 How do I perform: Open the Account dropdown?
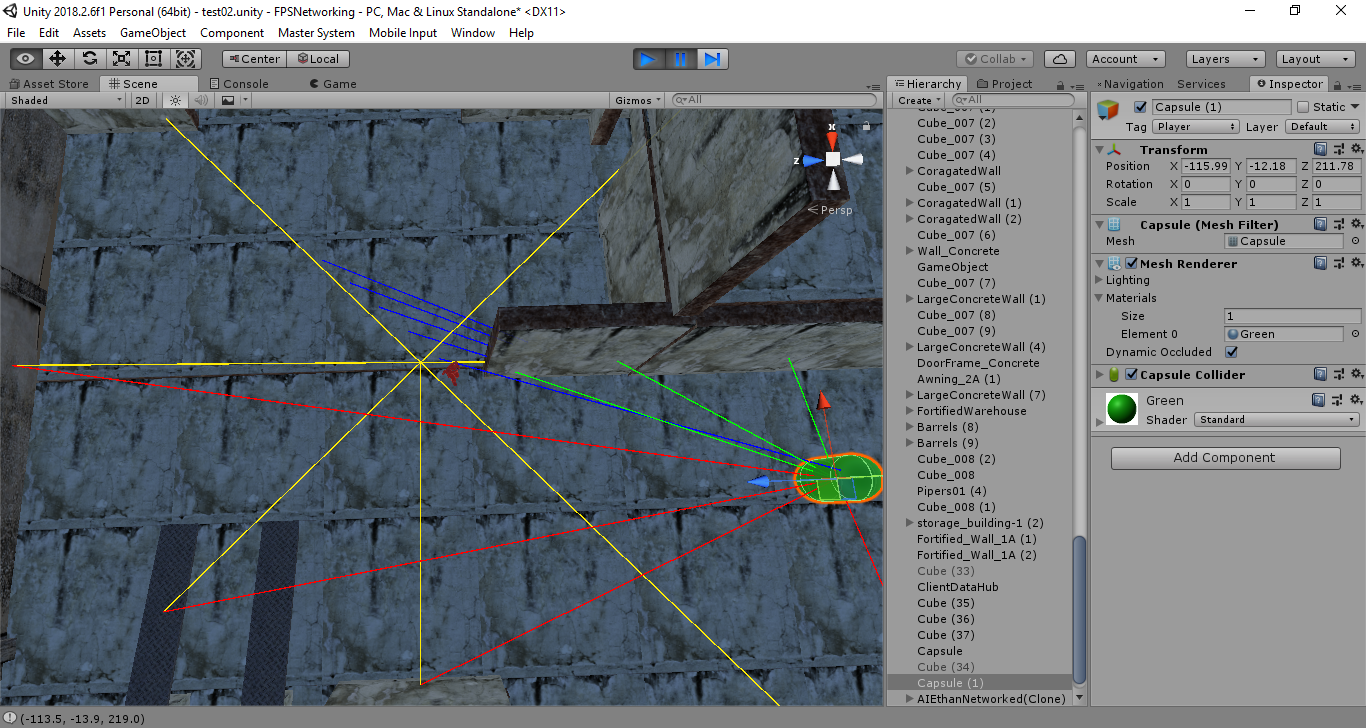pos(1126,59)
